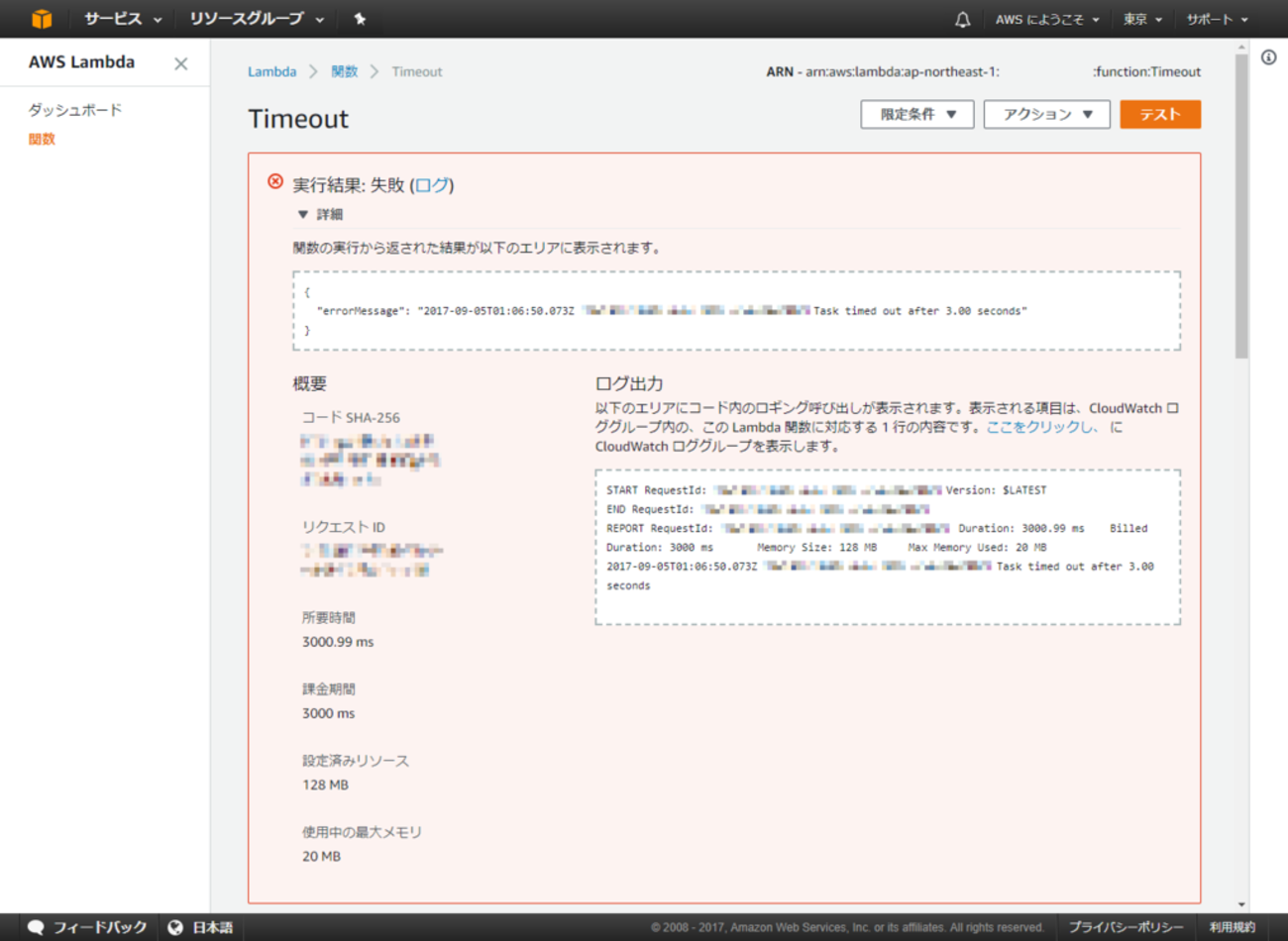Select ダッシュボード in the sidebar

point(74,110)
